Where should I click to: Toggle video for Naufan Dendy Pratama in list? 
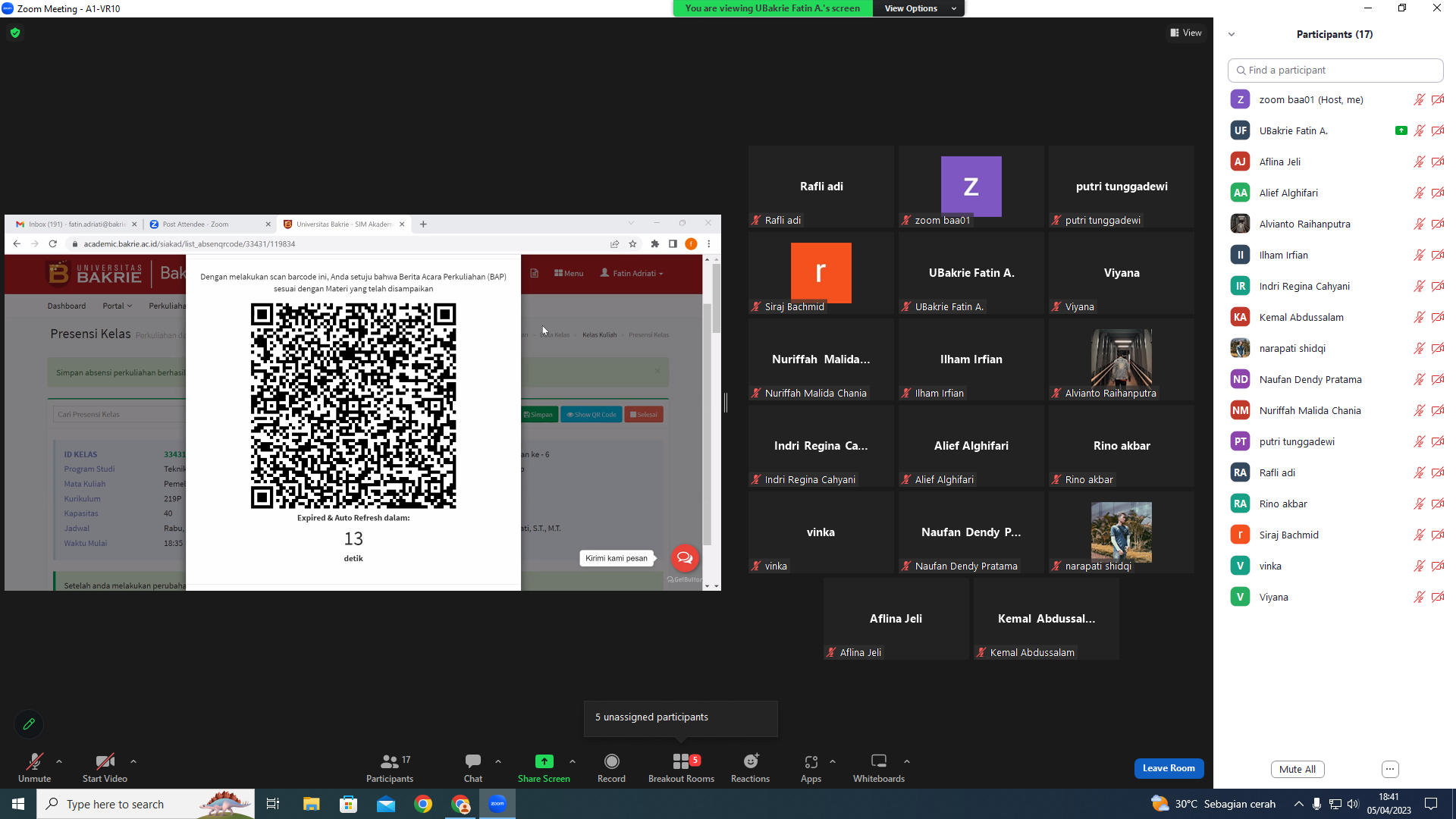click(1438, 379)
